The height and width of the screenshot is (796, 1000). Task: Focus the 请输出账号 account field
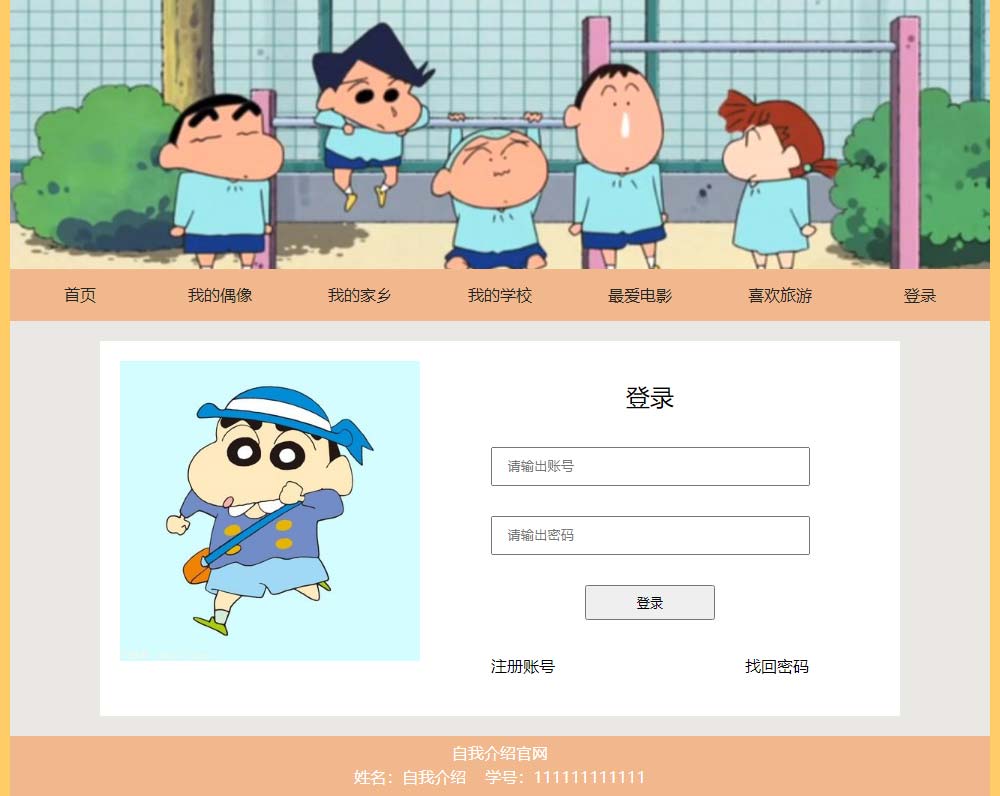coord(650,466)
